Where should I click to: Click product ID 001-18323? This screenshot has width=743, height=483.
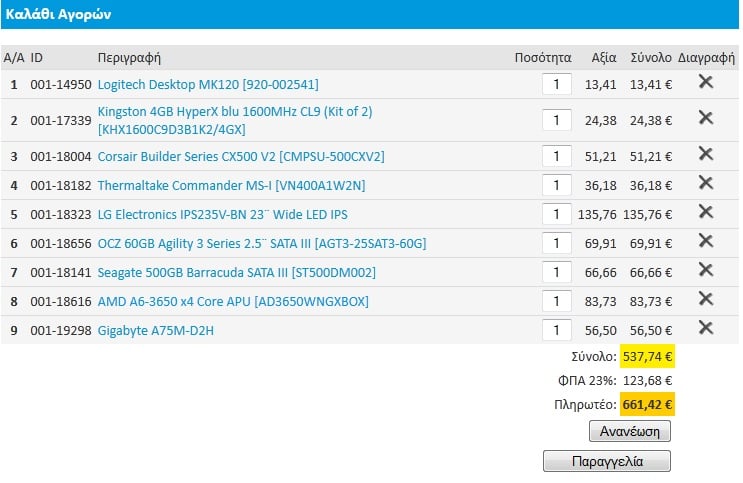[61, 214]
